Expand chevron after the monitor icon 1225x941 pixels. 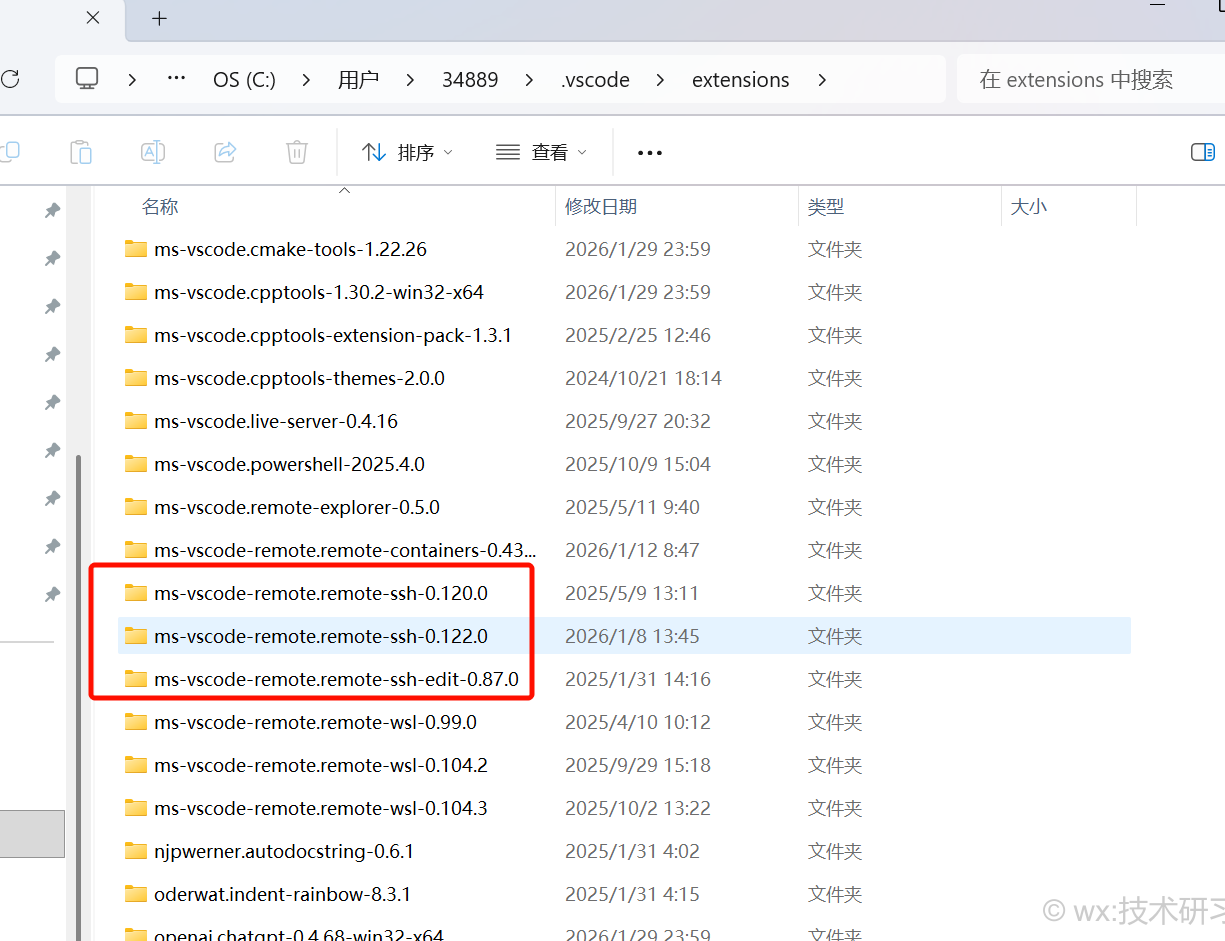coord(132,79)
